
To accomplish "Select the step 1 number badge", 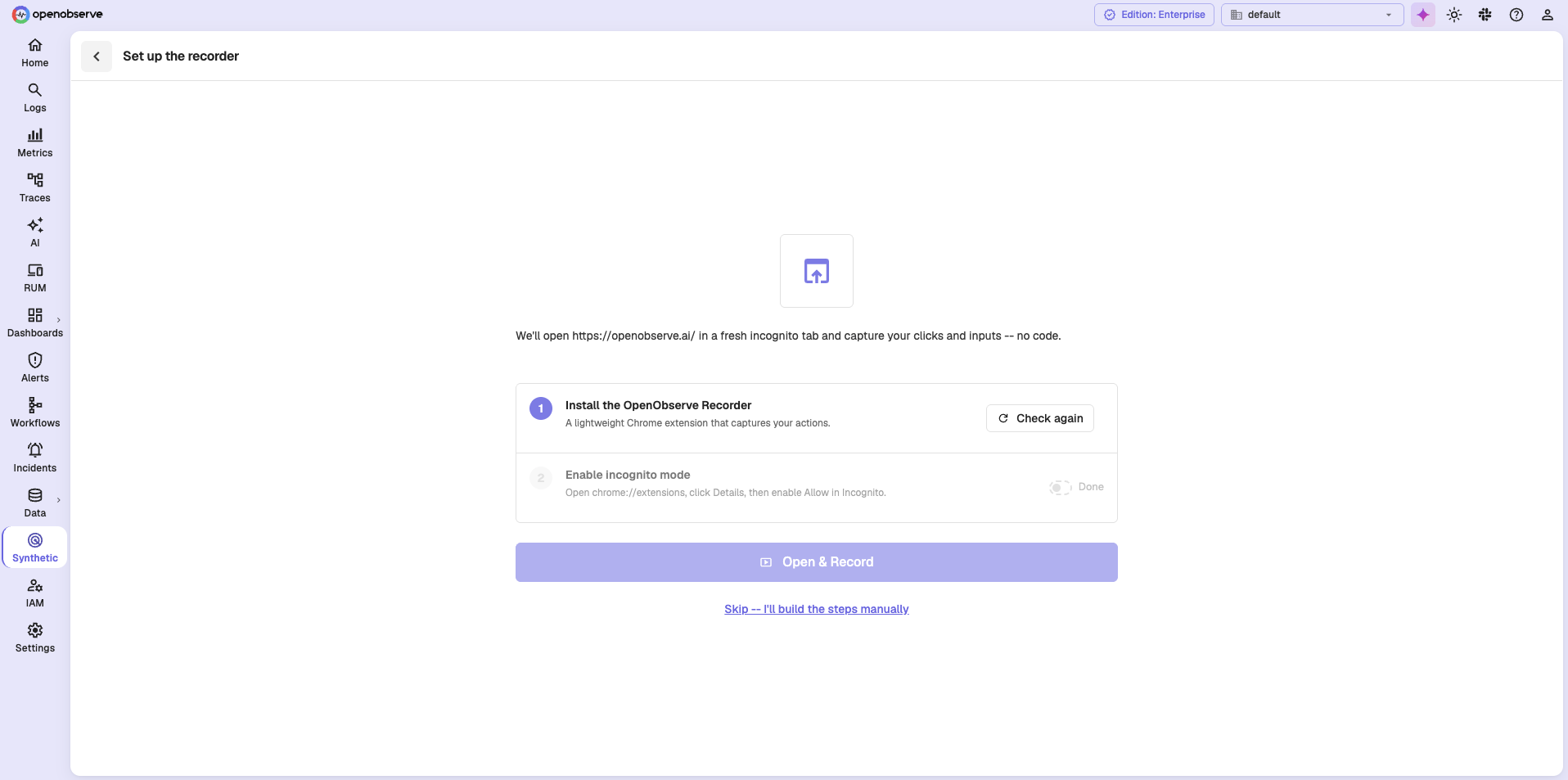I will pos(541,408).
